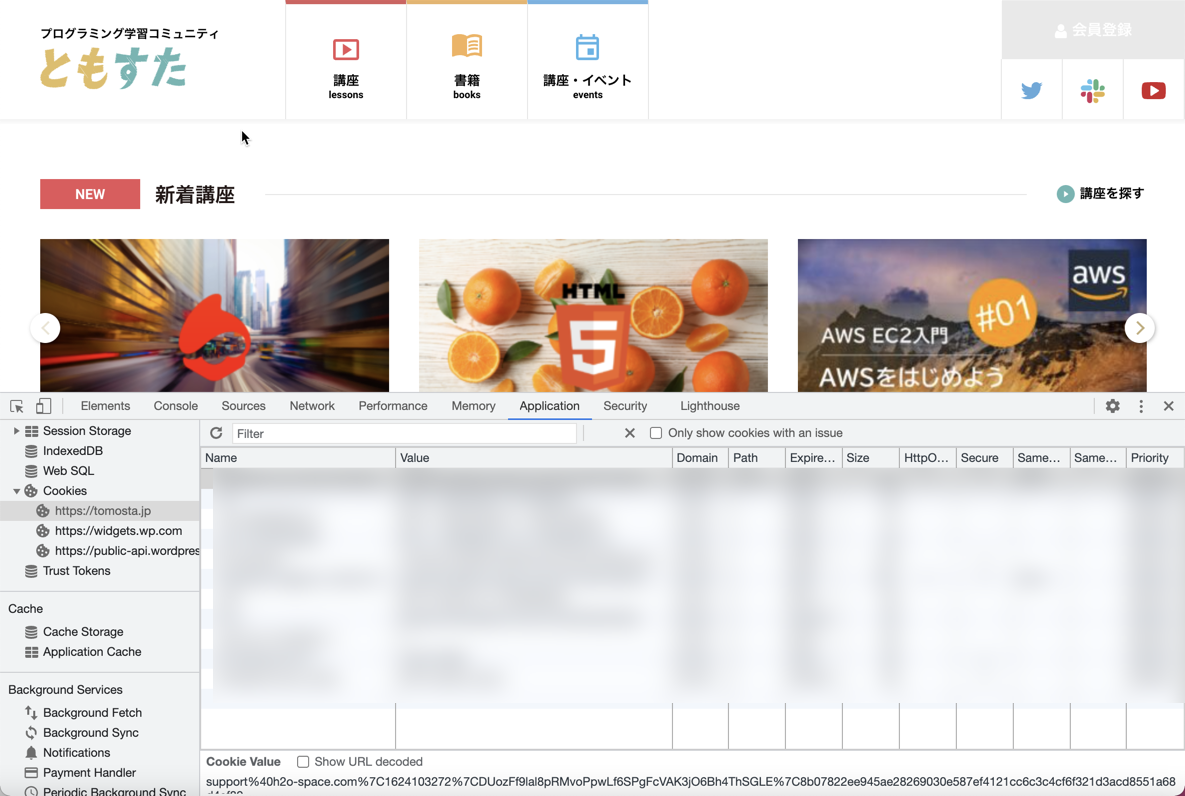1185x796 pixels.
Task: Click the Twitter icon in header
Action: click(1031, 91)
